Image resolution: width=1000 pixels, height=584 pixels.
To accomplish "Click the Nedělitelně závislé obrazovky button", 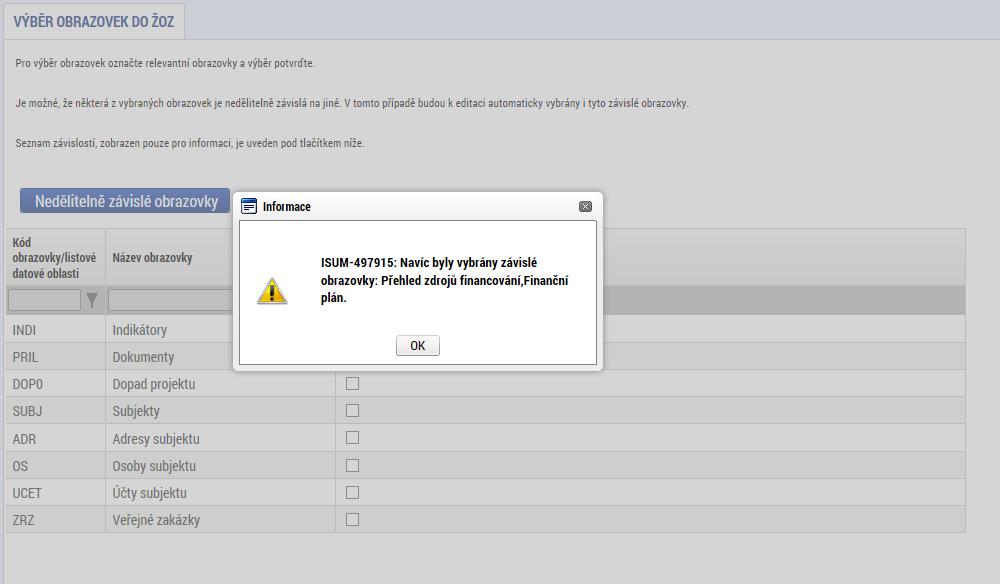I will tap(125, 201).
